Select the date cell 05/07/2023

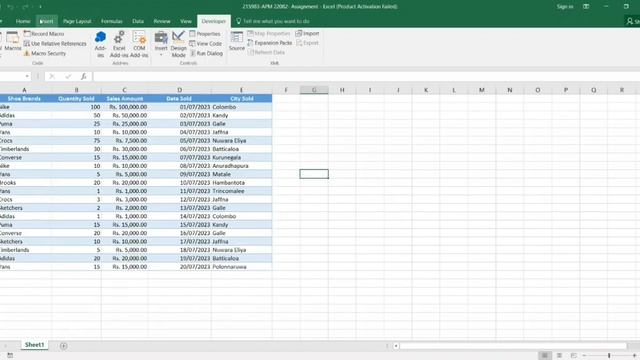tap(180, 140)
